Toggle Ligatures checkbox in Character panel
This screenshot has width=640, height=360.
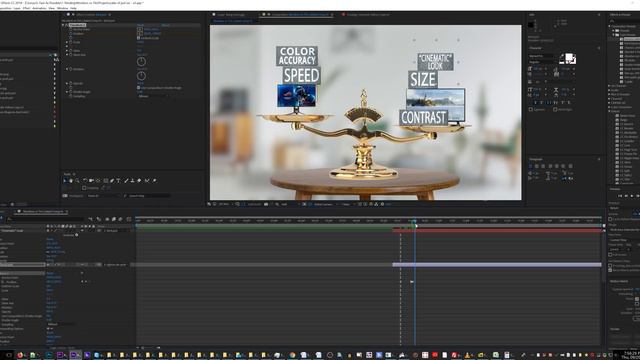tap(531, 110)
